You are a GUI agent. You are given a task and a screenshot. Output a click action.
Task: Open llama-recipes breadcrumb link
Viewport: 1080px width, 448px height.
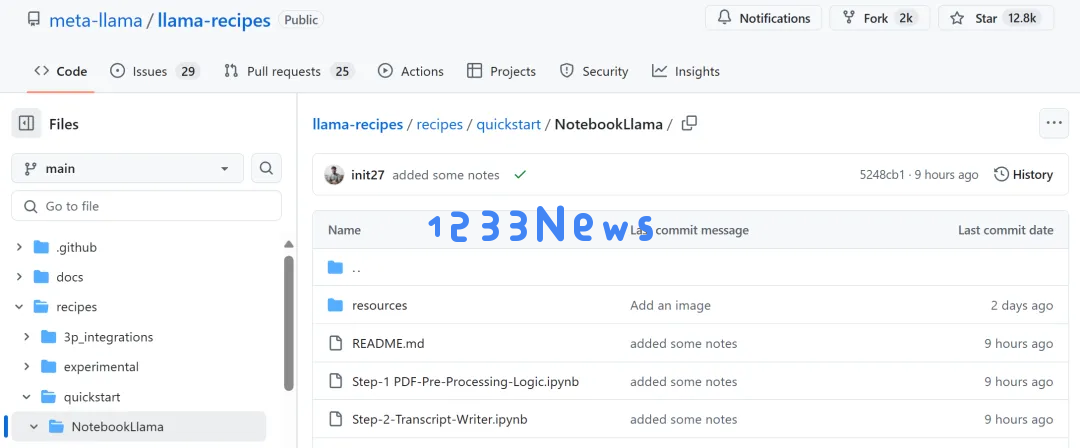coord(357,124)
